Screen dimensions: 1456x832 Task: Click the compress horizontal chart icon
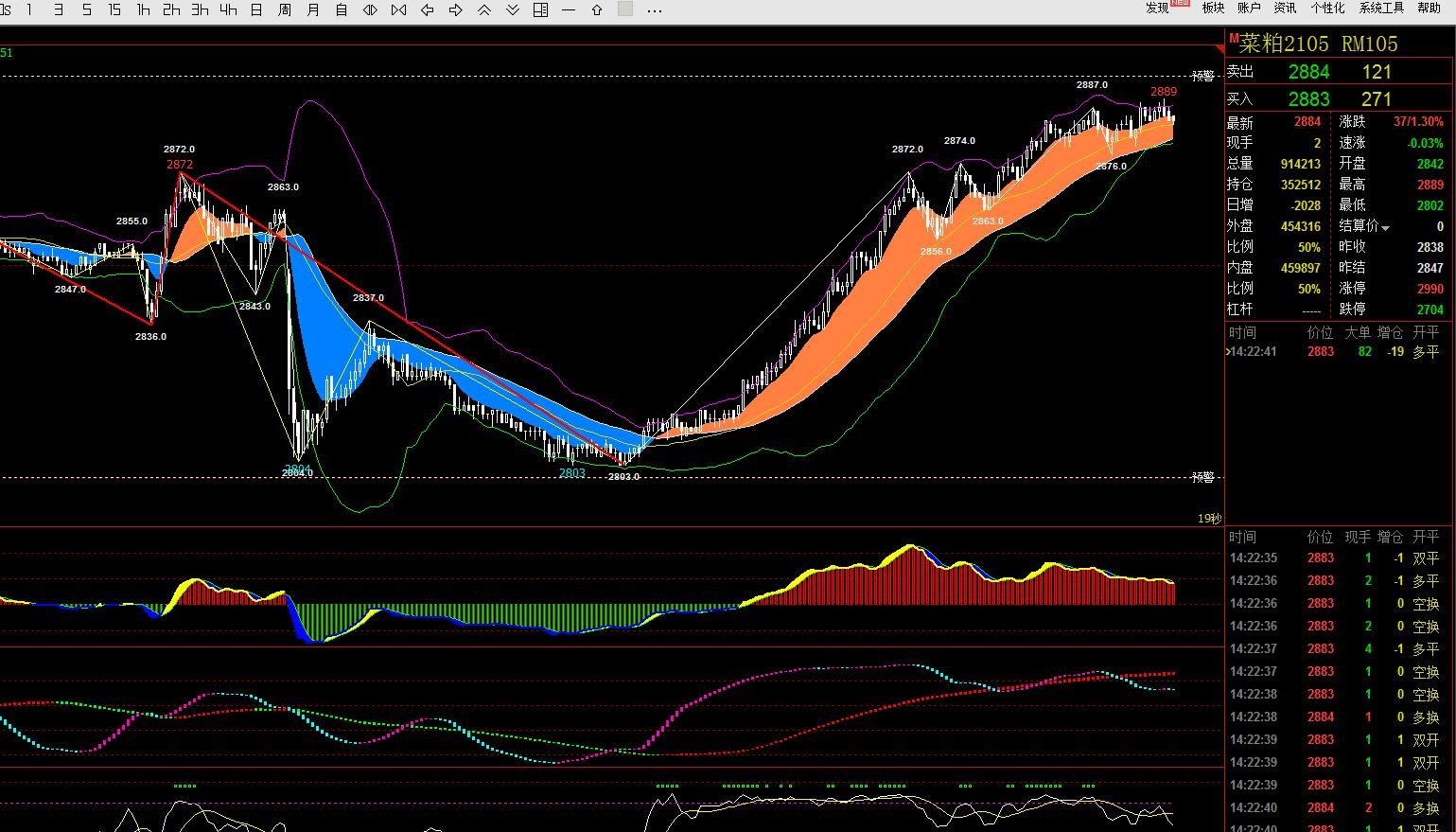398,9
